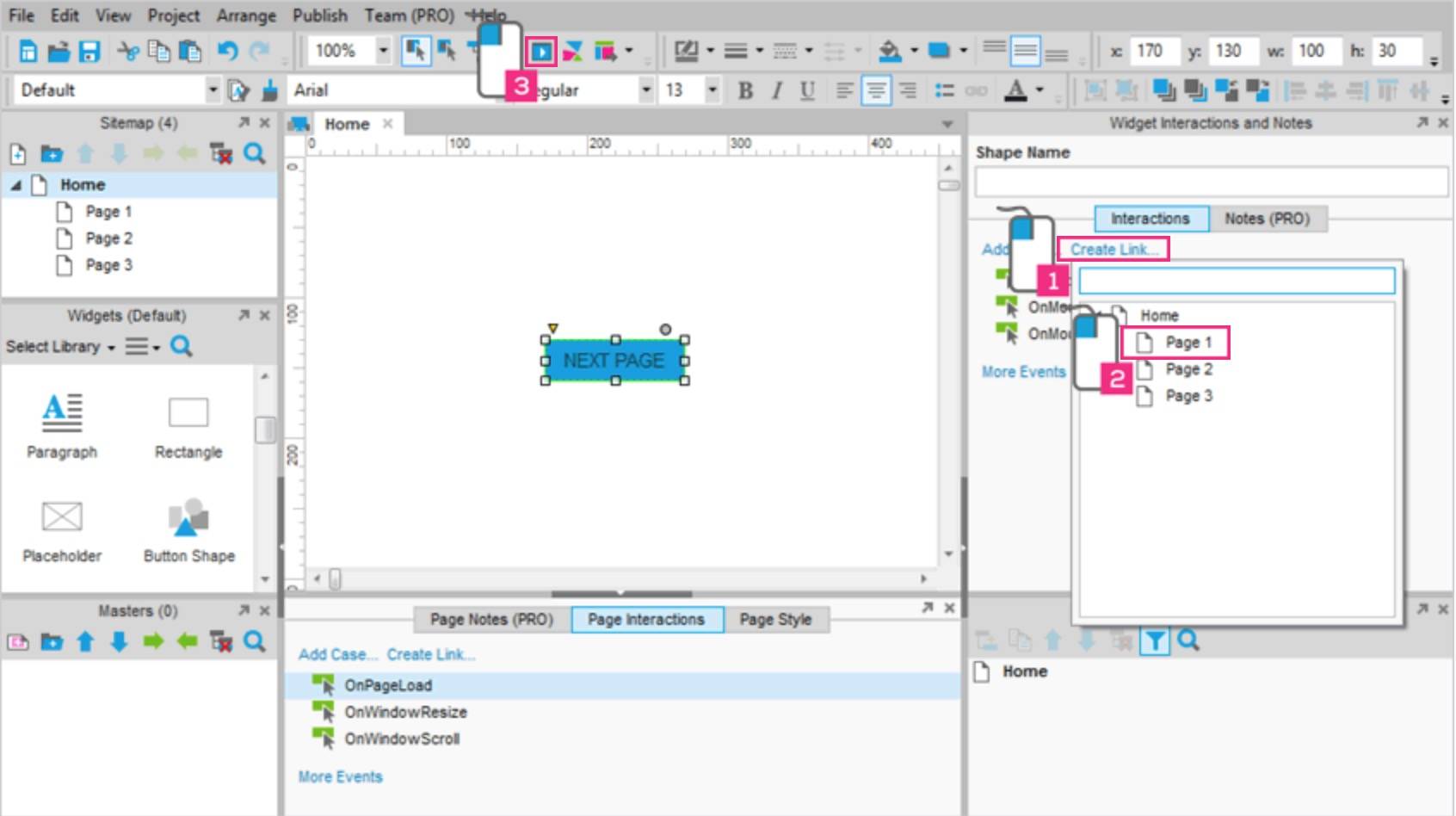
Task: Click the bulleted list icon
Action: pyautogui.click(x=944, y=90)
